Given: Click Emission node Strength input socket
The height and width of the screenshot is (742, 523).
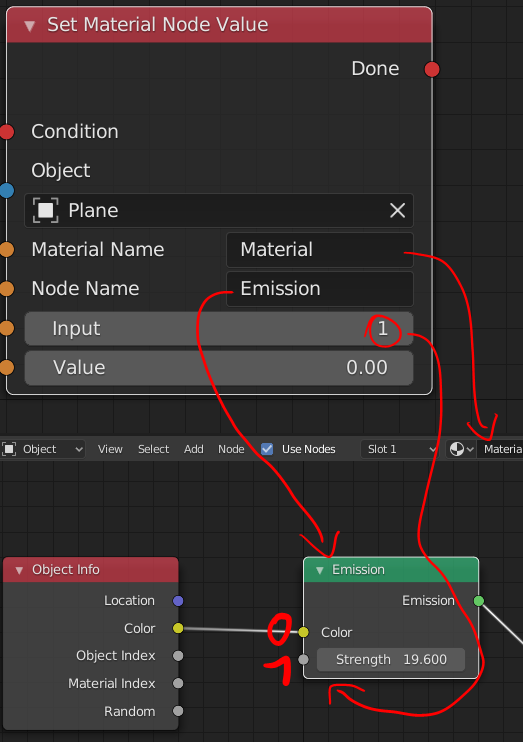Looking at the screenshot, I should point(303,659).
